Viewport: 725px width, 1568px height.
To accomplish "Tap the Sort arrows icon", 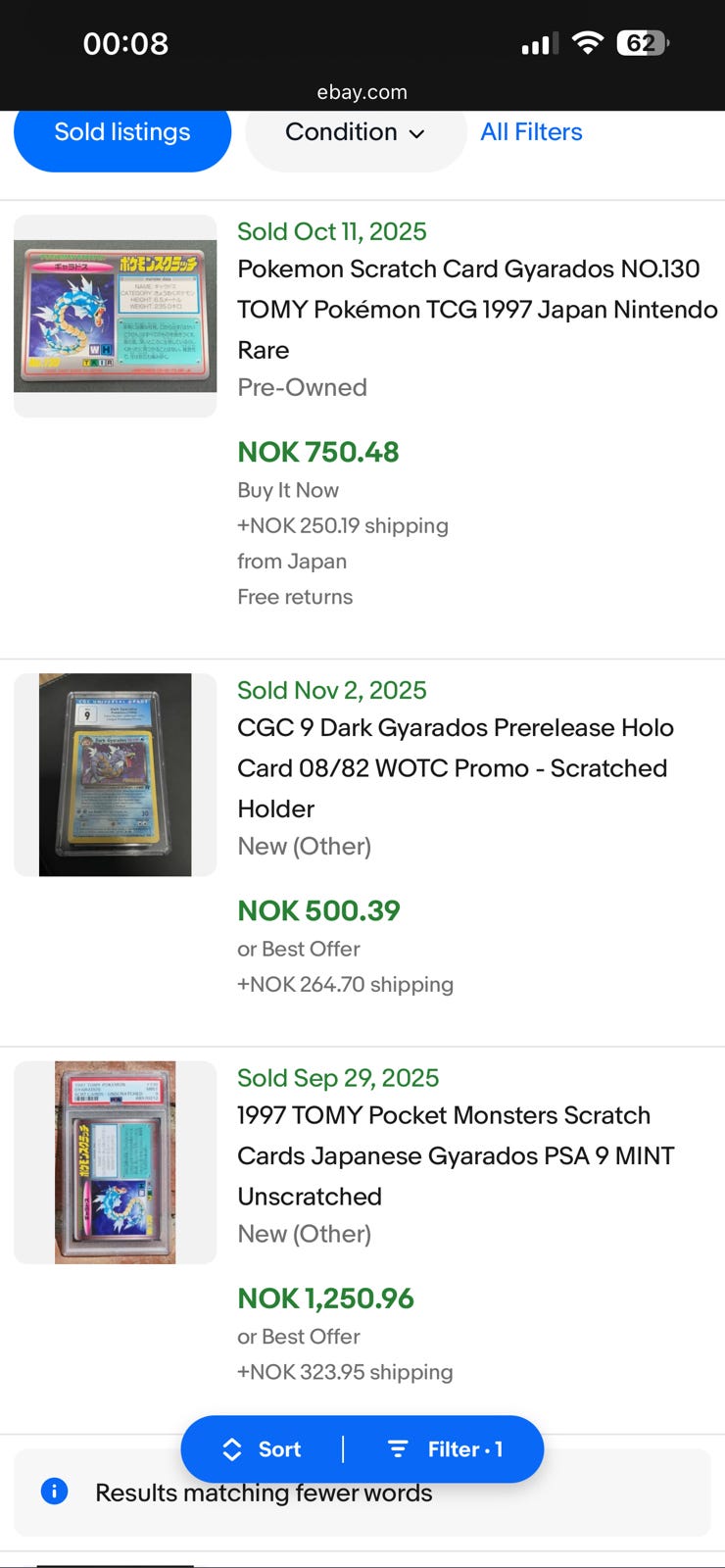I will pos(232,1449).
